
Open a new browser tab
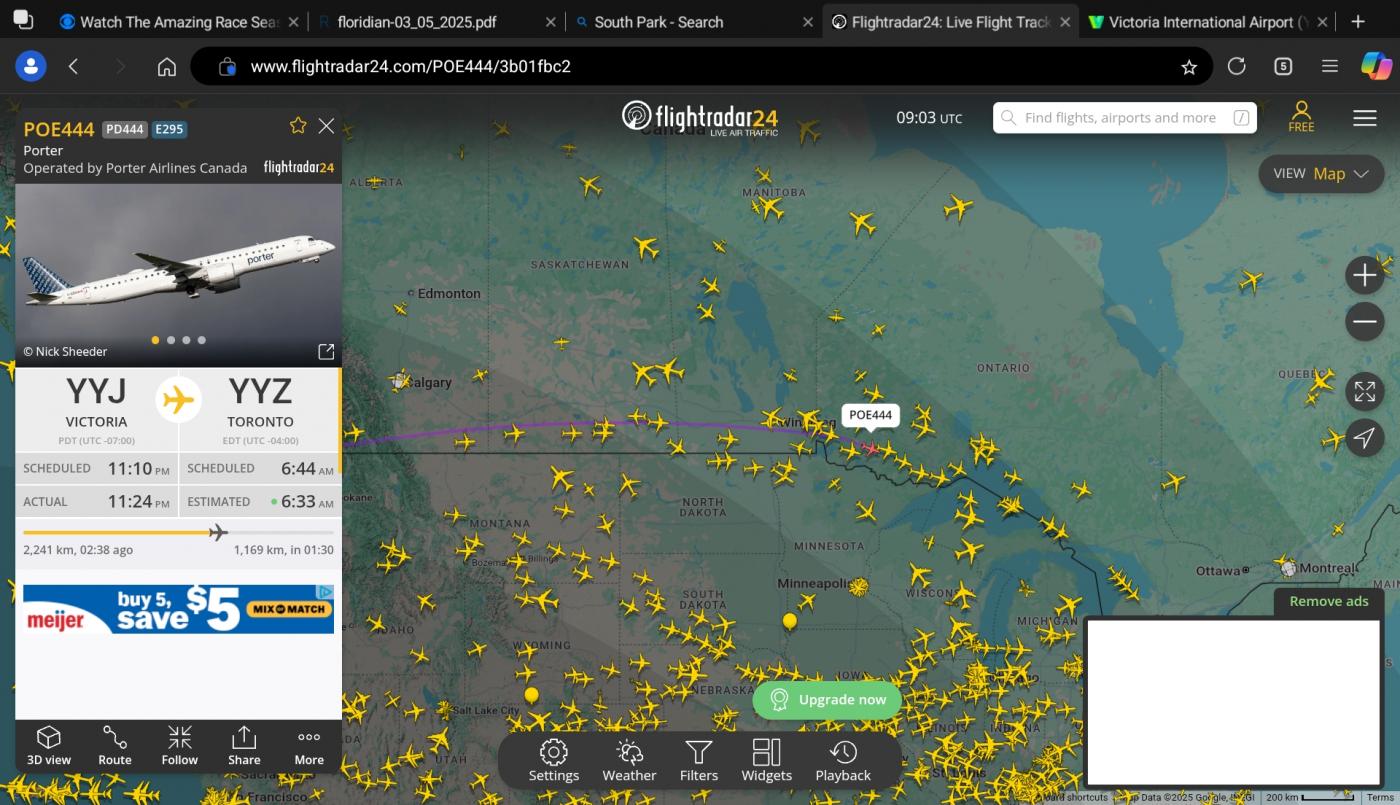[x=1357, y=22]
